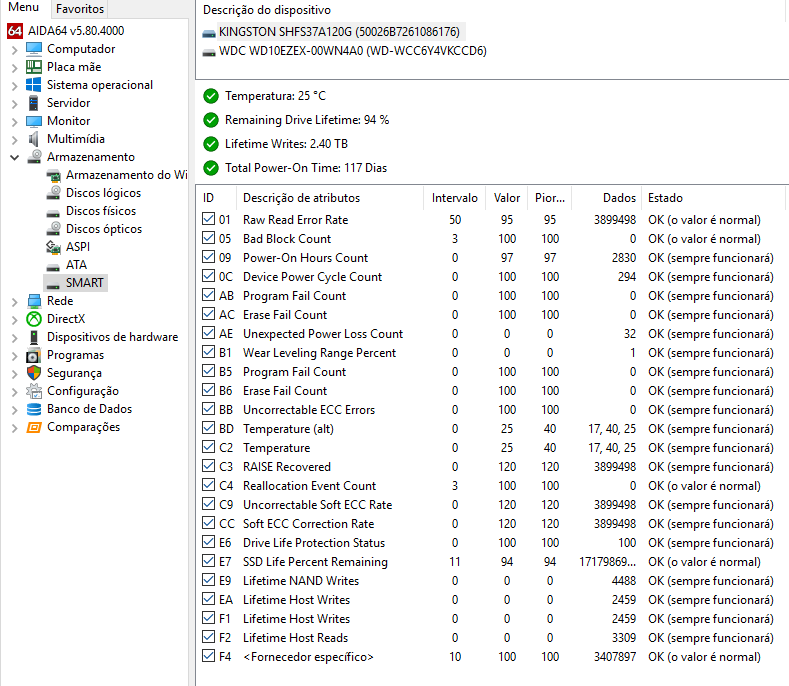Toggle F4 Fornecedor específico checkbox

coord(208,656)
